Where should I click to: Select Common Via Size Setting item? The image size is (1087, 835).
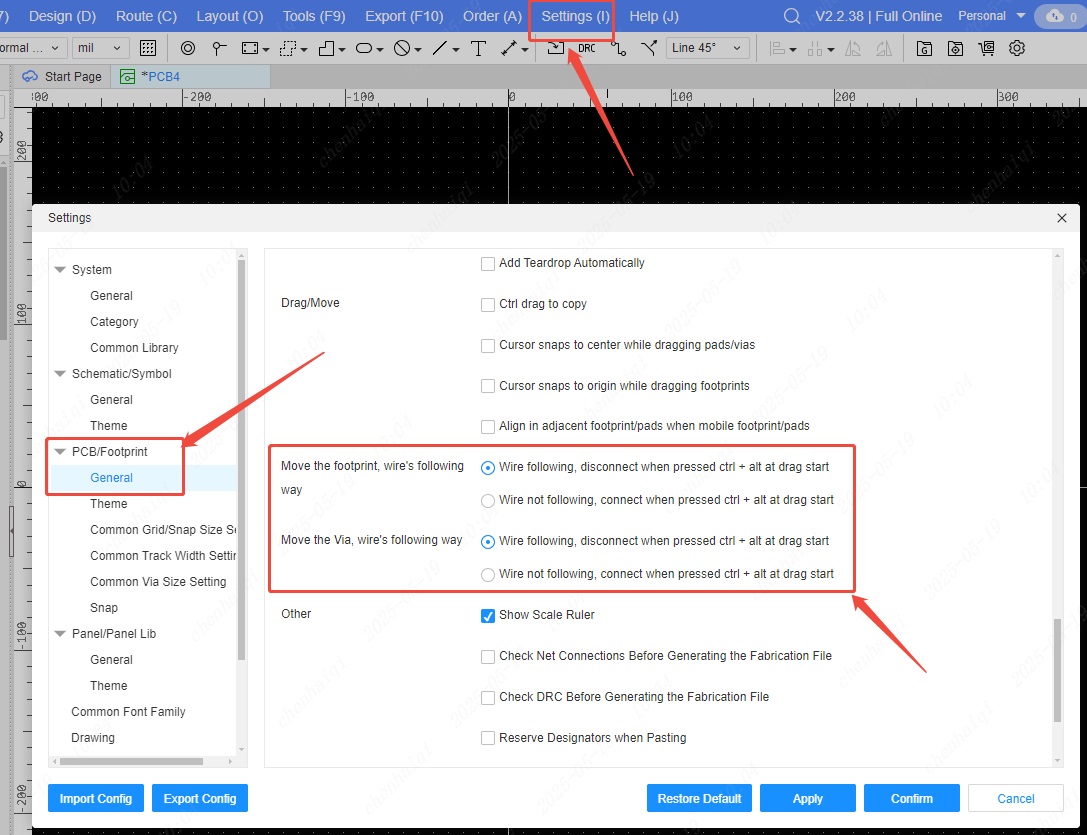coord(158,582)
